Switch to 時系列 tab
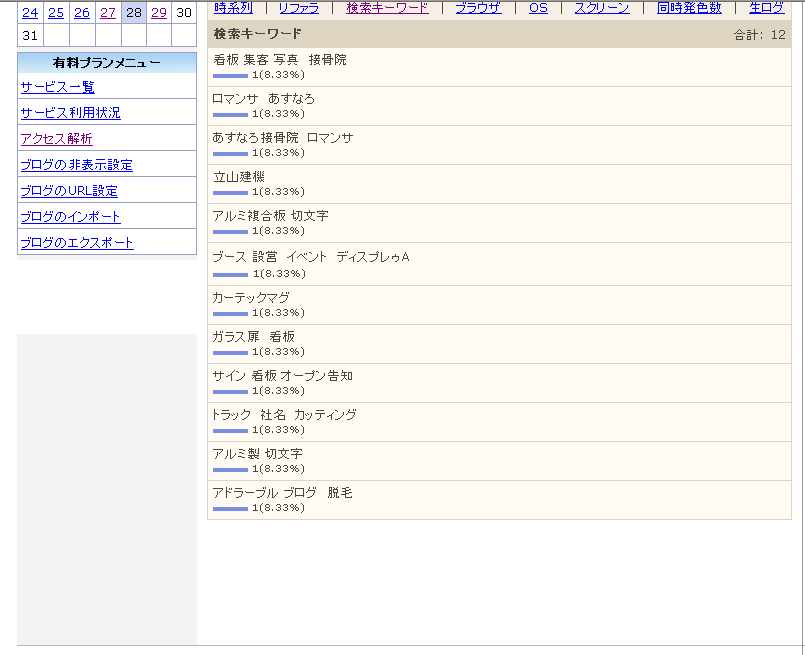The height and width of the screenshot is (655, 805). [x=233, y=8]
